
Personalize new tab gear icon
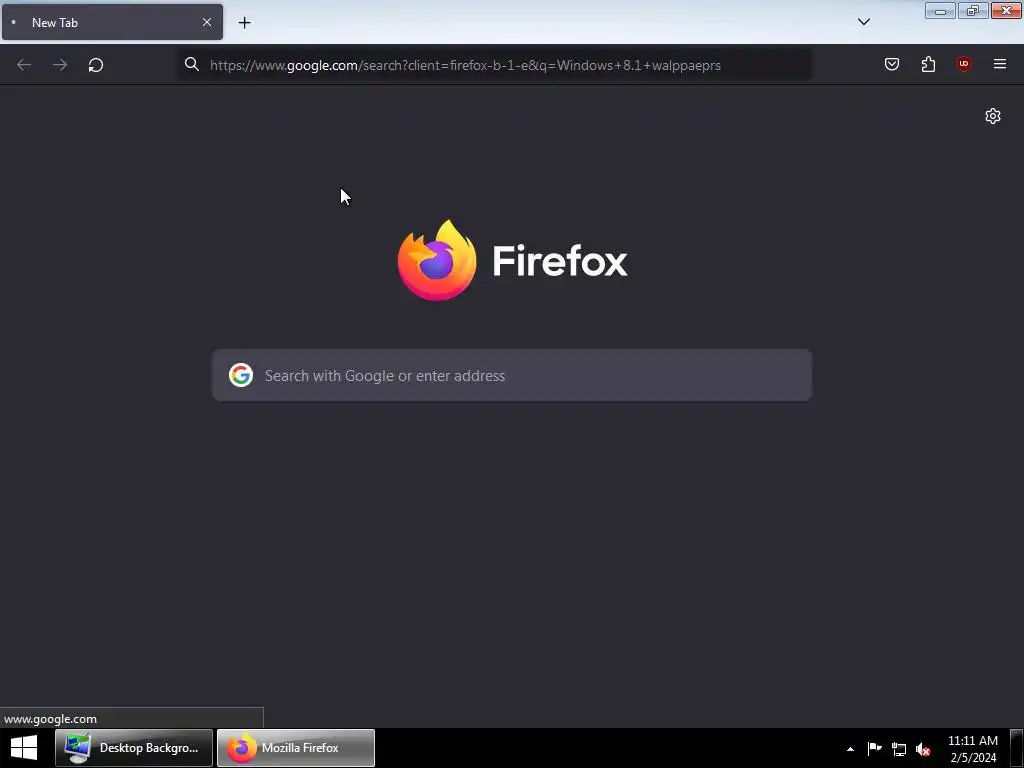point(993,116)
